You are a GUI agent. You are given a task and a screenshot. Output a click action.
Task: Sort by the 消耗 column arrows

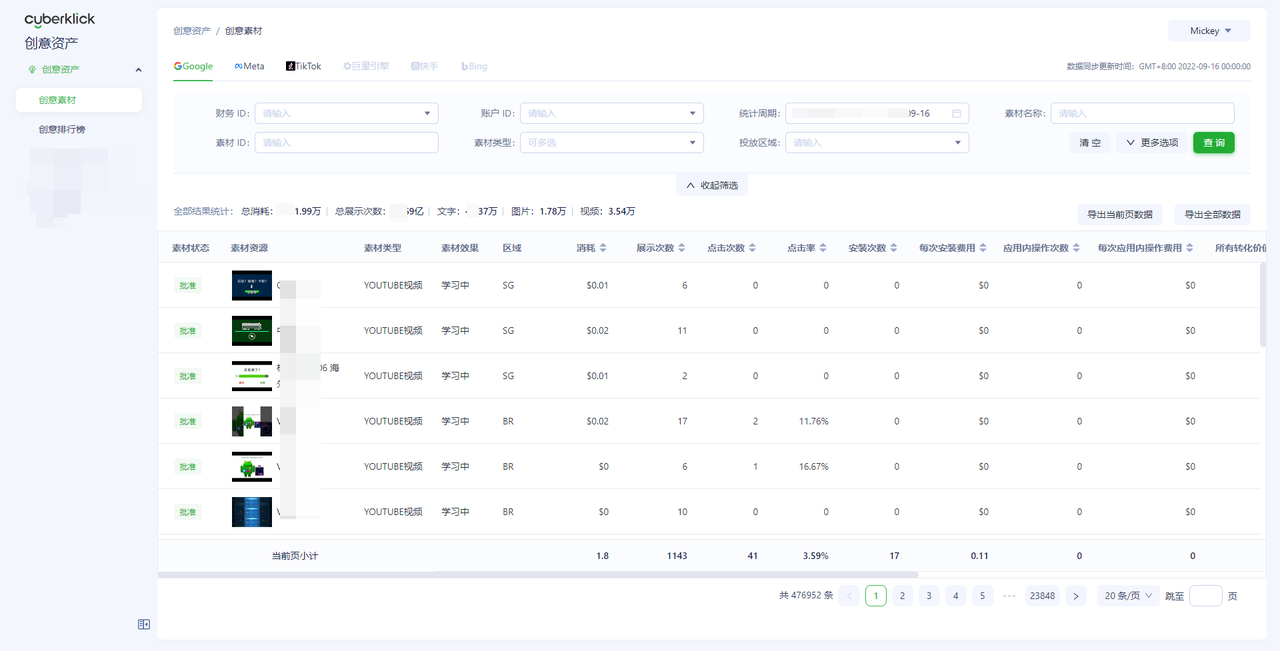603,248
